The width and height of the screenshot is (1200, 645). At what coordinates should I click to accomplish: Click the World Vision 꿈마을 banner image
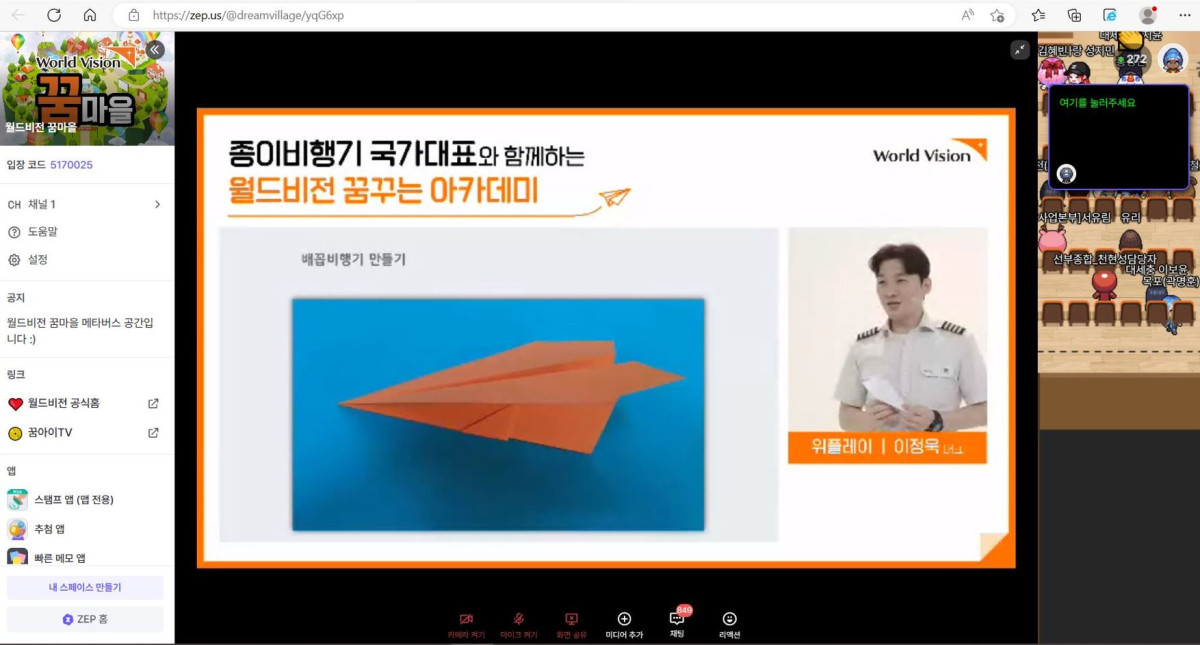click(x=87, y=88)
